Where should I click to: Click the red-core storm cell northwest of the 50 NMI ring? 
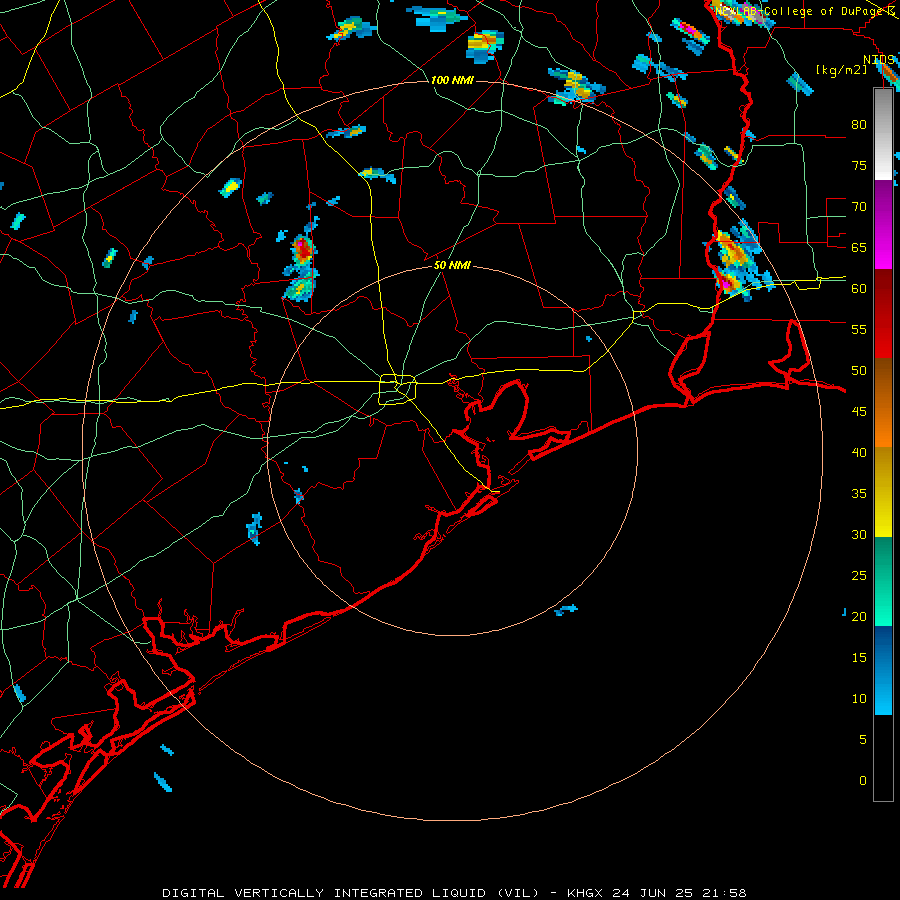302,248
